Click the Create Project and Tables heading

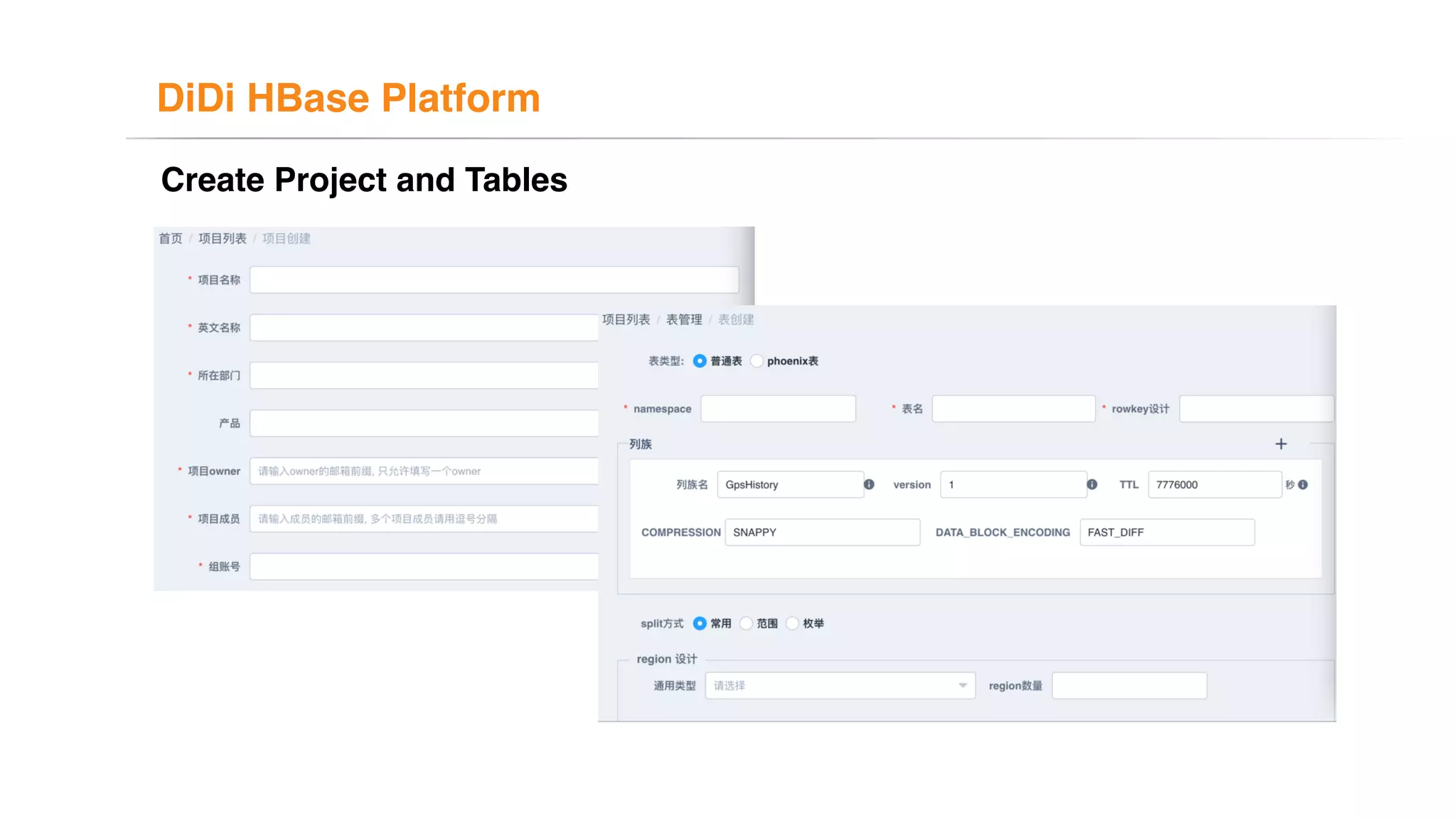coord(364,180)
